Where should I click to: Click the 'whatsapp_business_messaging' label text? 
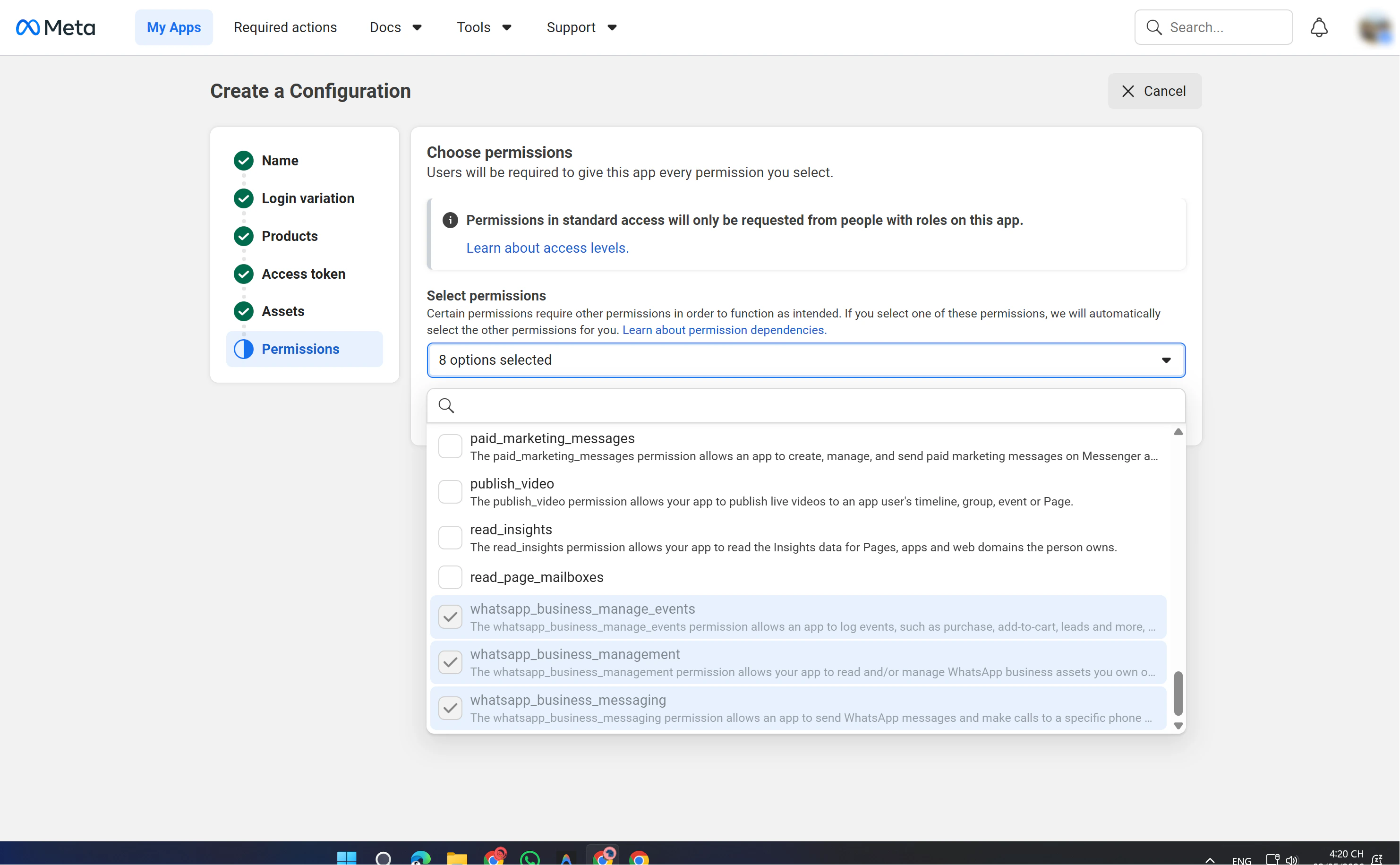pos(568,700)
